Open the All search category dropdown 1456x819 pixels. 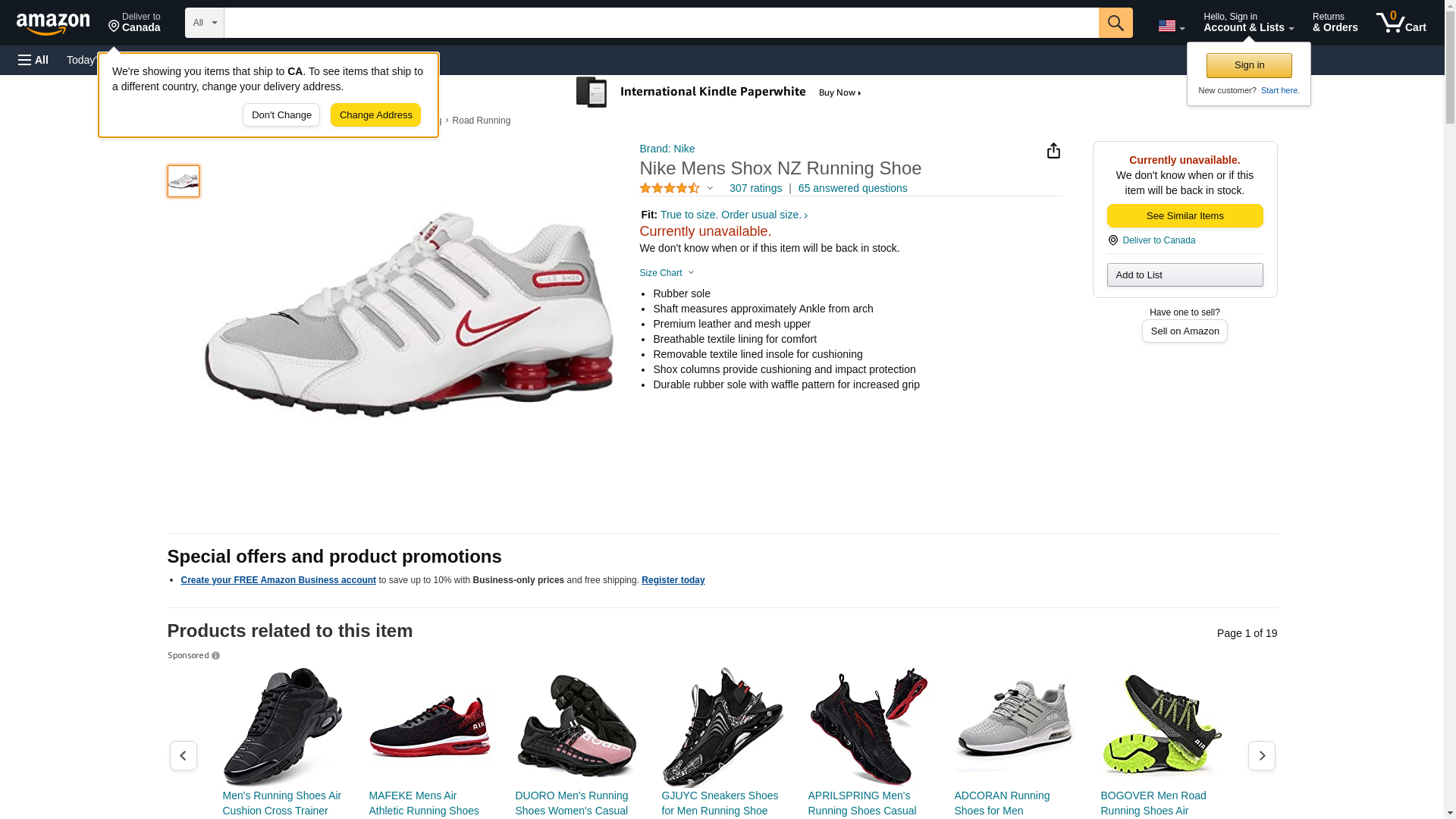coord(204,23)
